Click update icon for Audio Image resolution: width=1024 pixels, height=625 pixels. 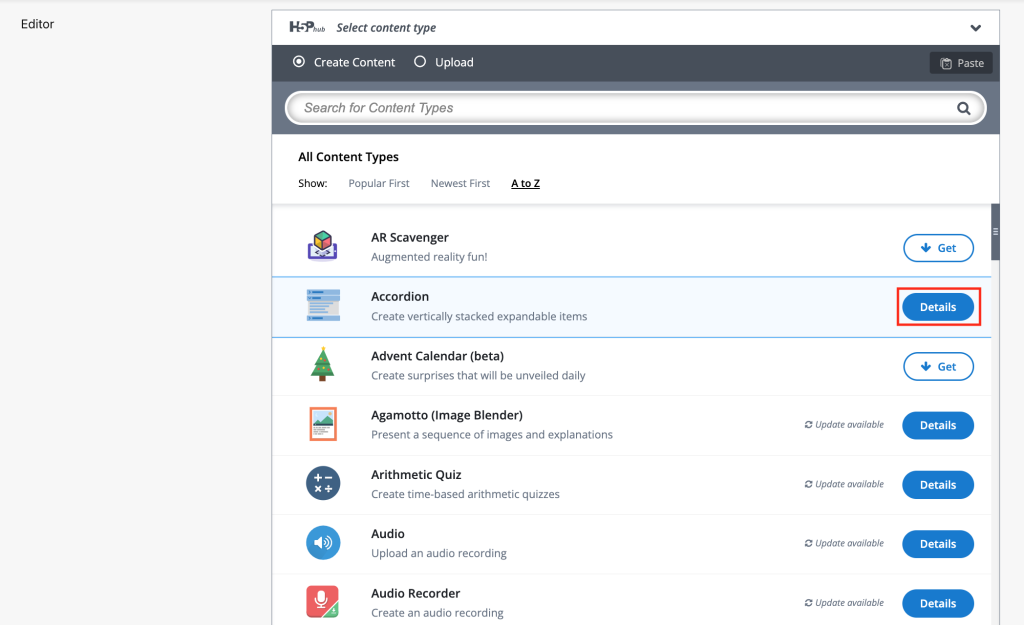click(x=808, y=543)
